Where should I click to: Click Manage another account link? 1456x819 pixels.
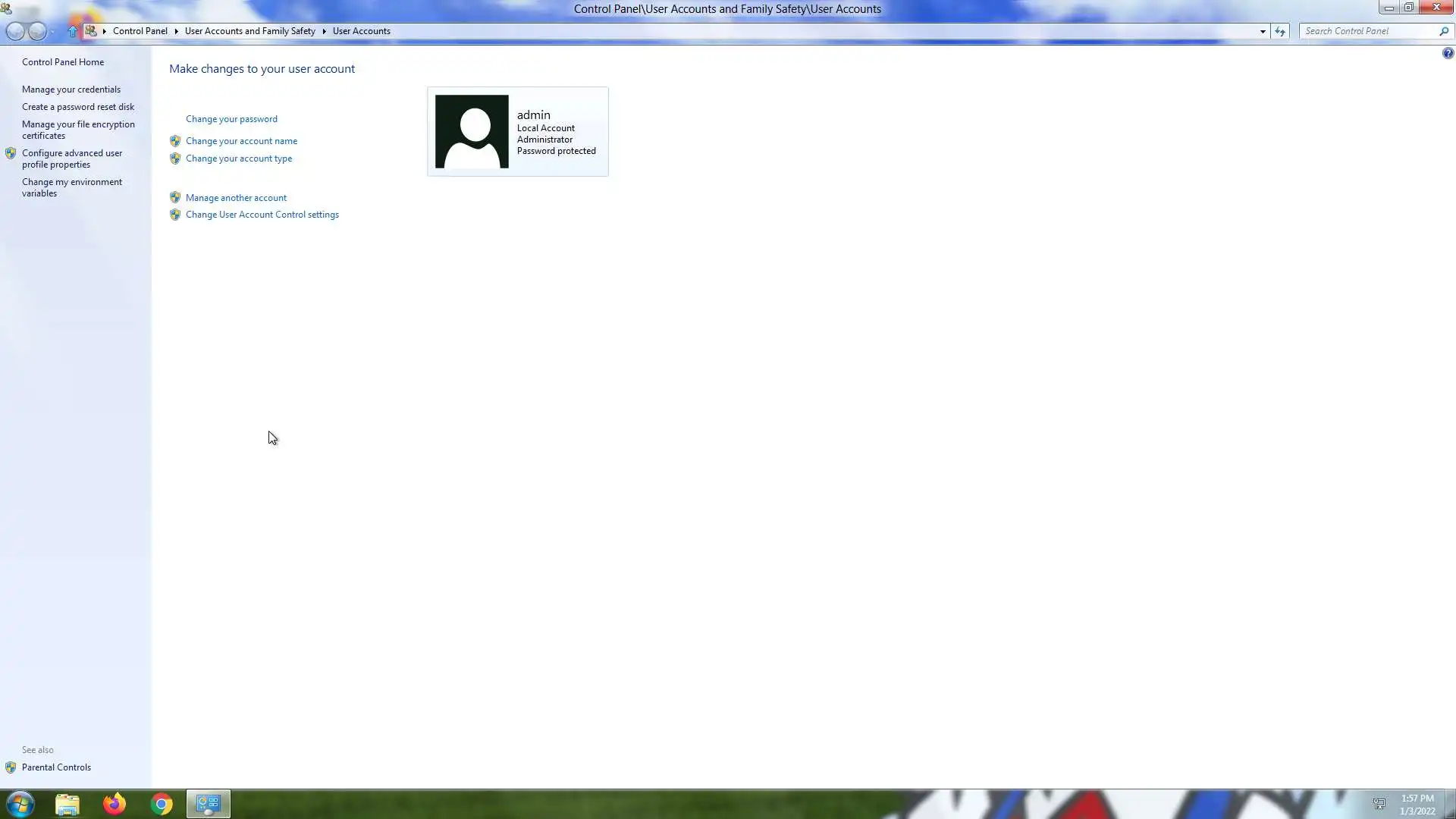[x=236, y=198]
